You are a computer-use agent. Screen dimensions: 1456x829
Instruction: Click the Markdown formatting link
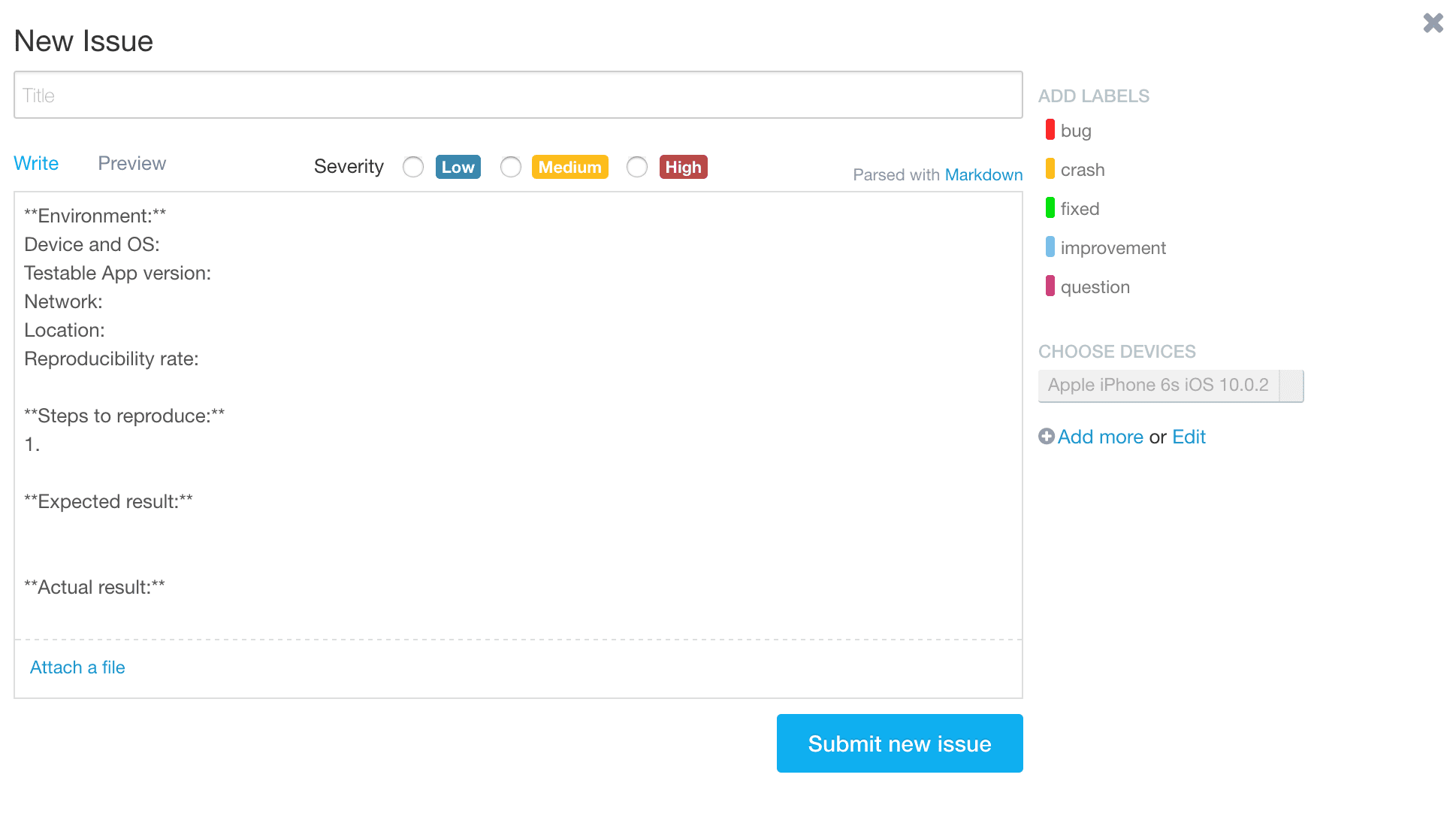982,174
